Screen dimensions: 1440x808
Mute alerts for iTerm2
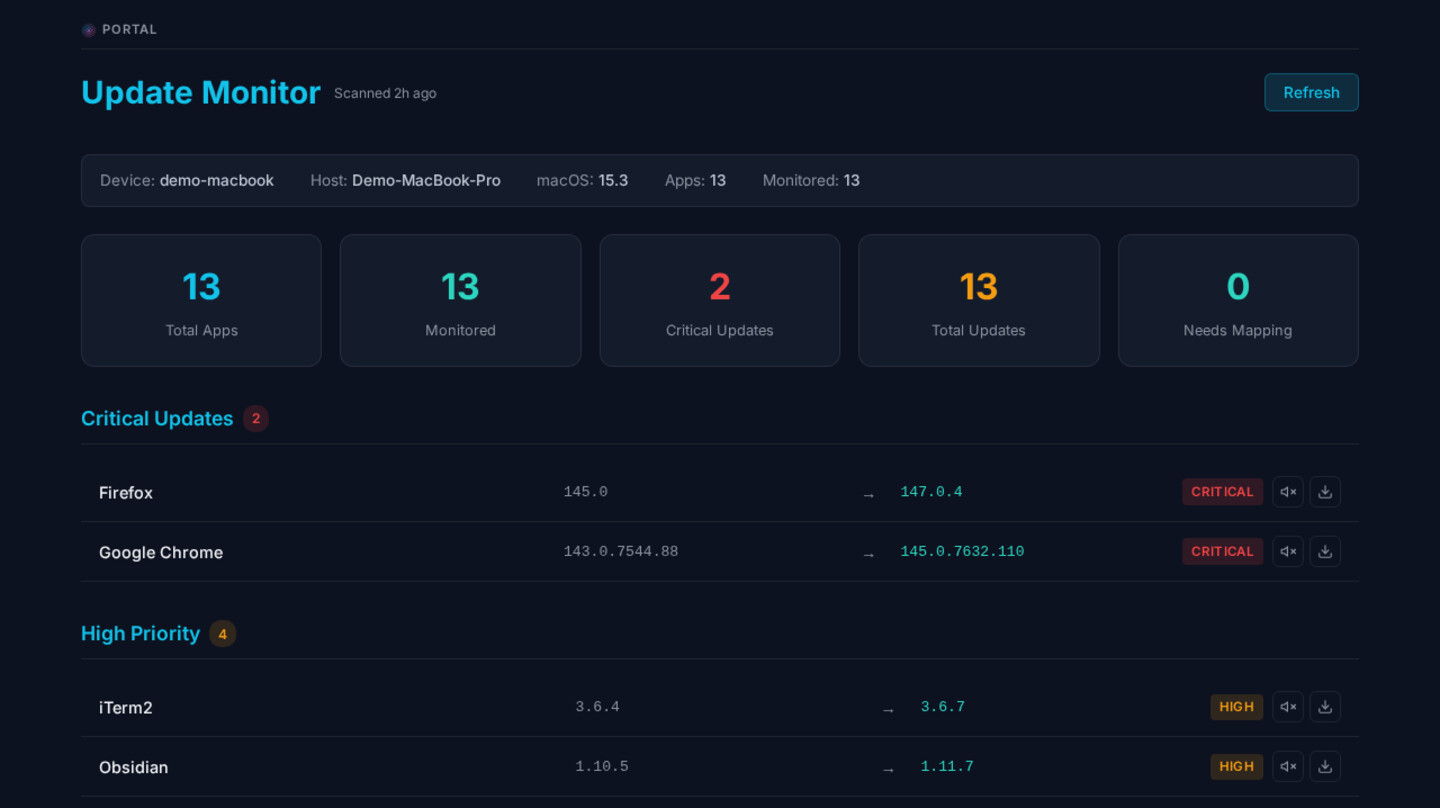(x=1287, y=706)
